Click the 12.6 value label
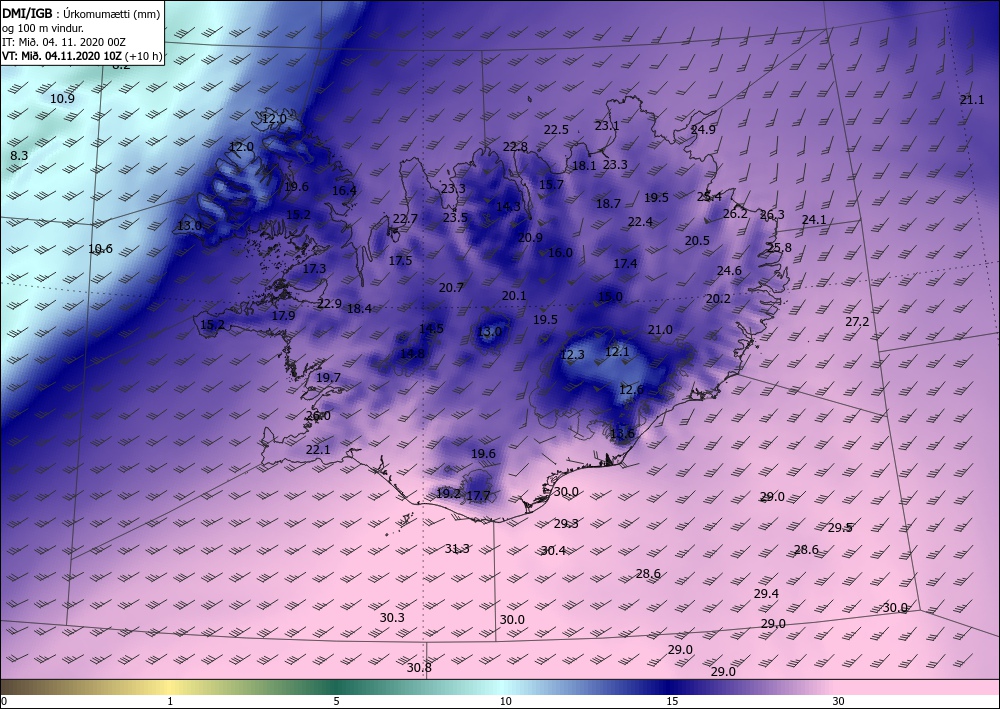 tap(631, 390)
